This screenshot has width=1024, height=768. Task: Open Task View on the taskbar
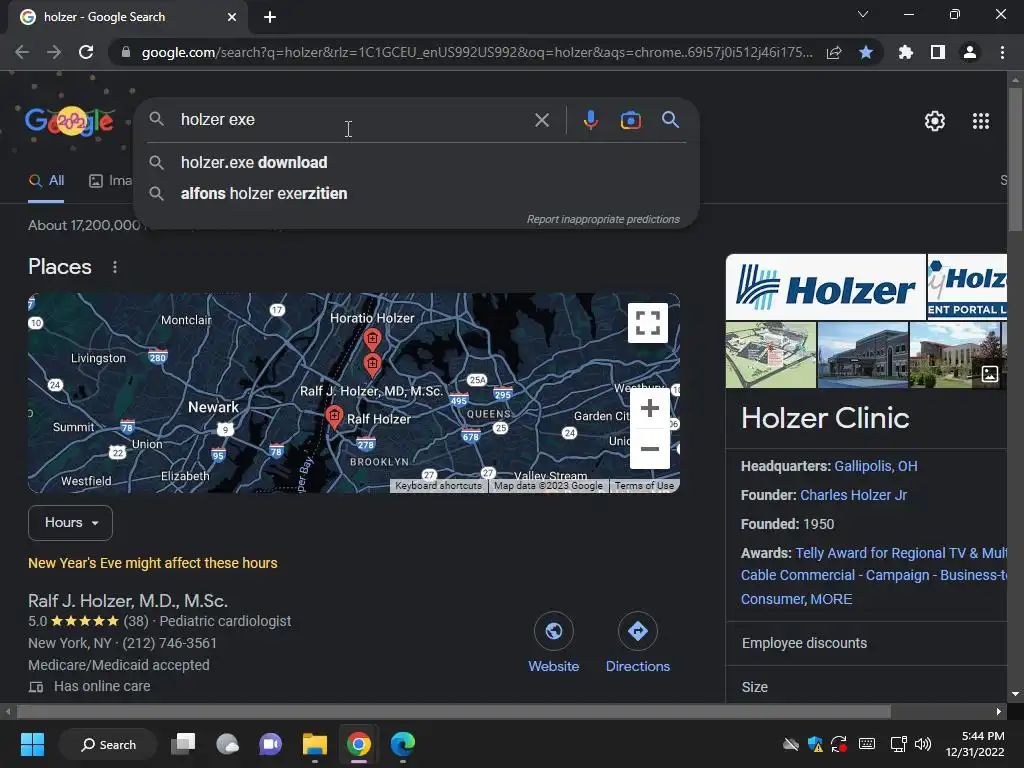pos(183,744)
